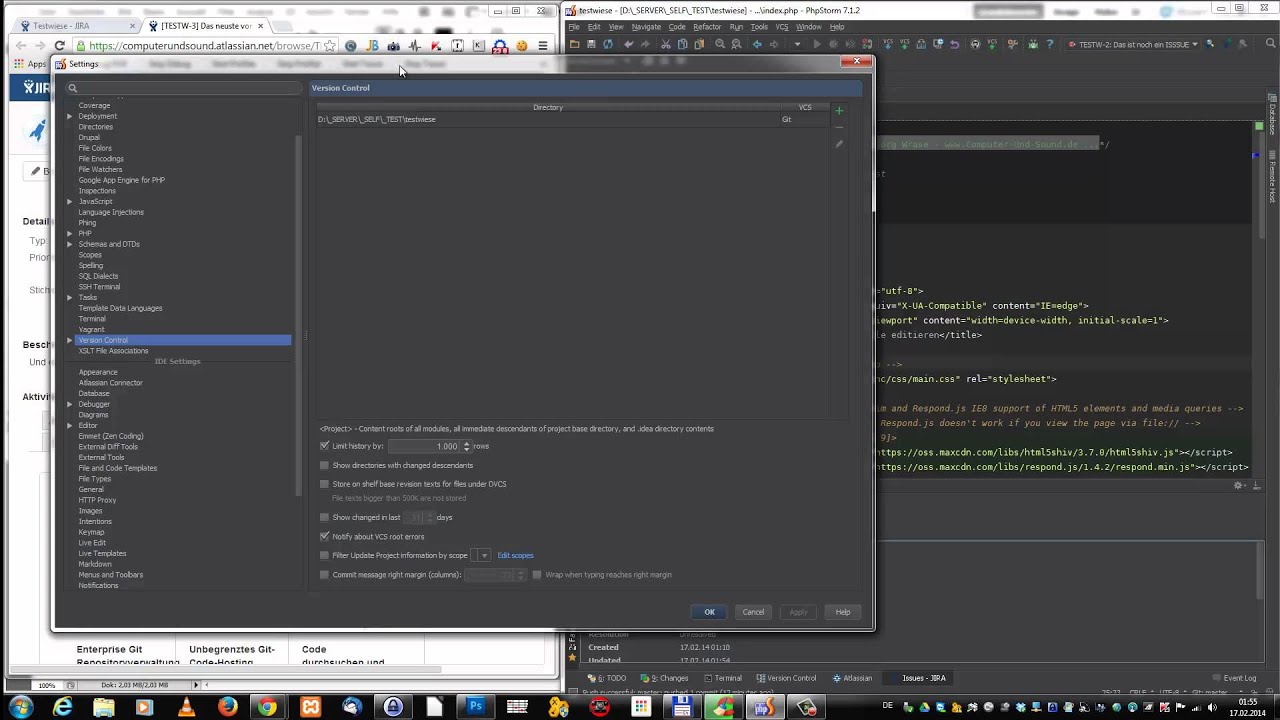
Task: Enable Filter Update Project information by scope
Action: 324,555
